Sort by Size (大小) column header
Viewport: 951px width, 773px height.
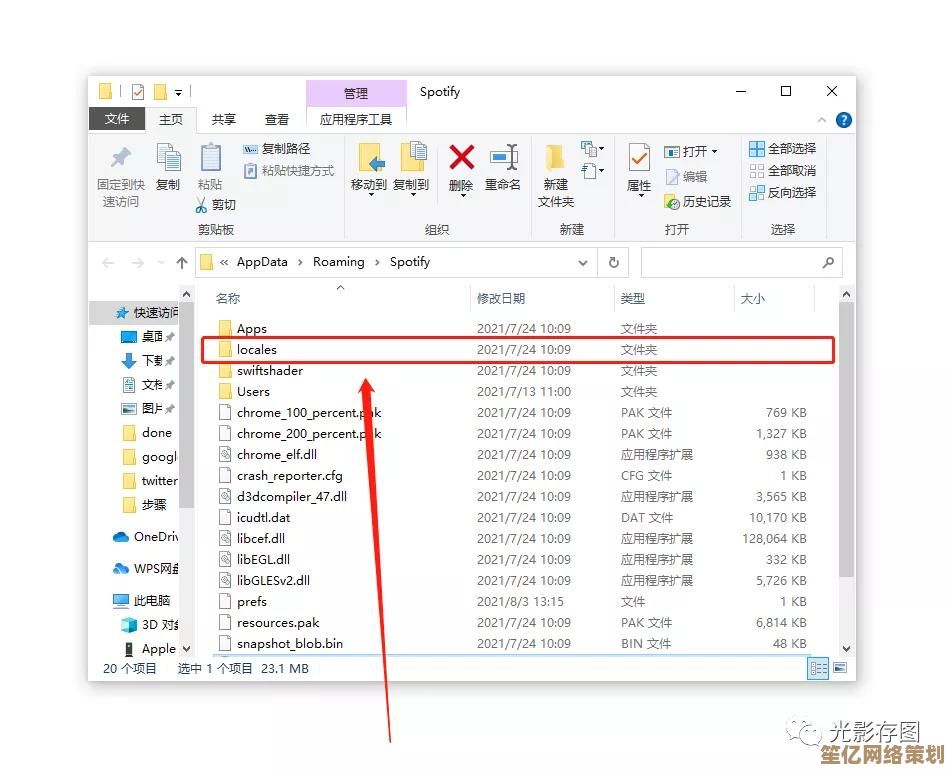click(753, 298)
